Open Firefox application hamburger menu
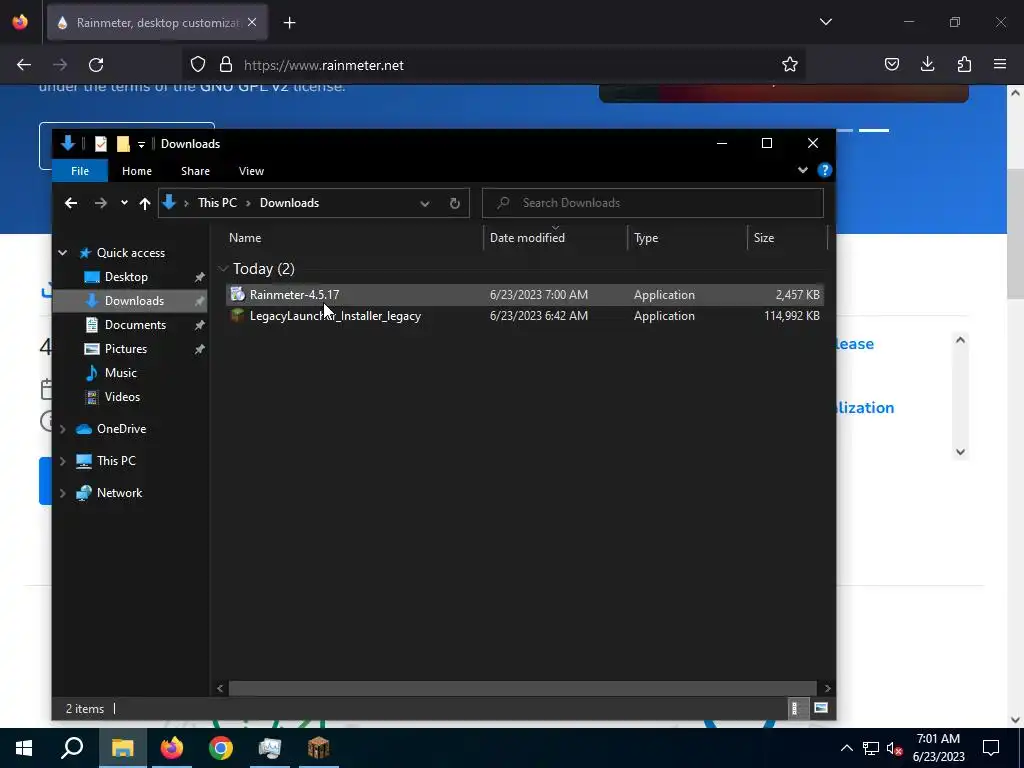Image resolution: width=1024 pixels, height=768 pixels. tap(1000, 64)
